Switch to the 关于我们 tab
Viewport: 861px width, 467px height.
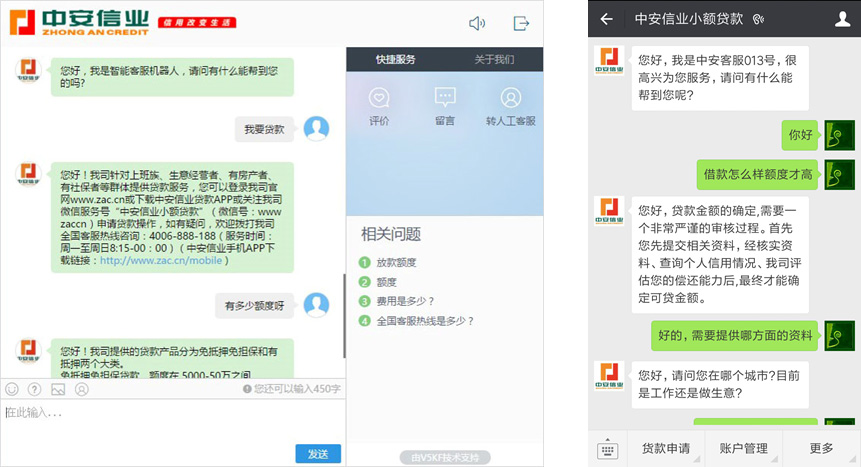(494, 59)
